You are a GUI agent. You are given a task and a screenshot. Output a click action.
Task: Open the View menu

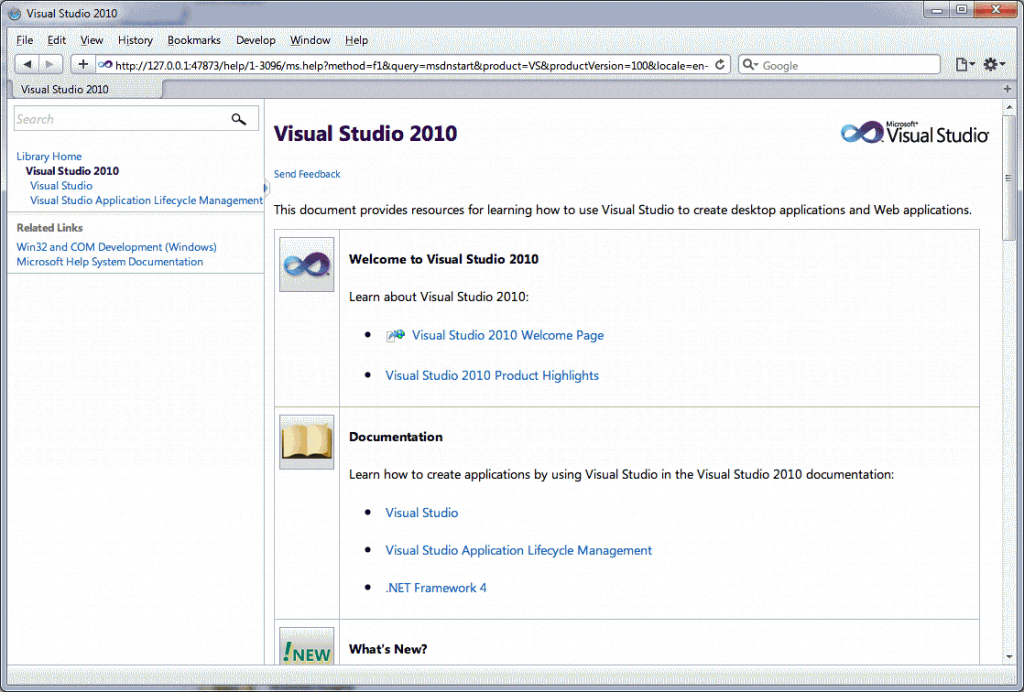(x=91, y=40)
